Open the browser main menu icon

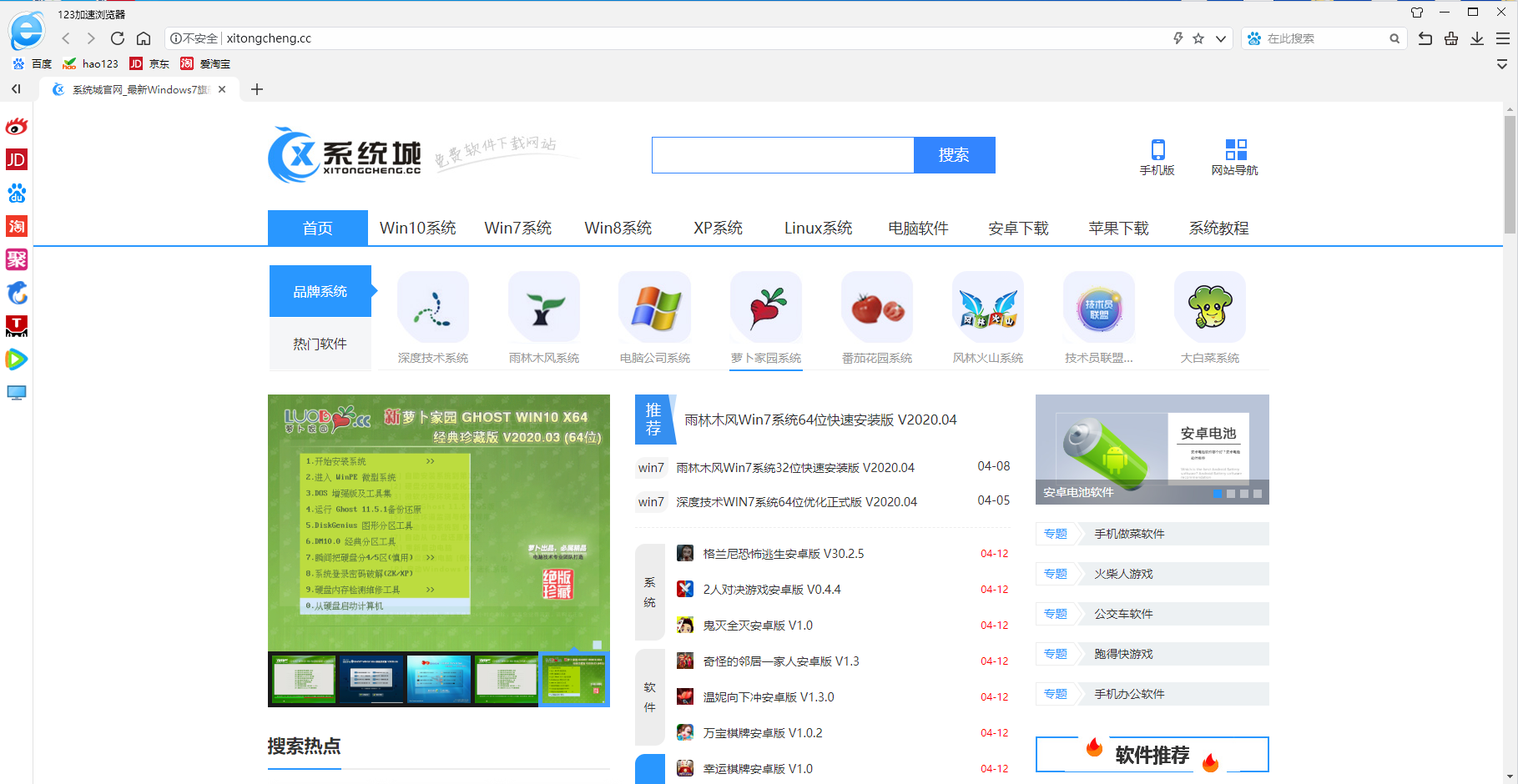pos(1503,38)
